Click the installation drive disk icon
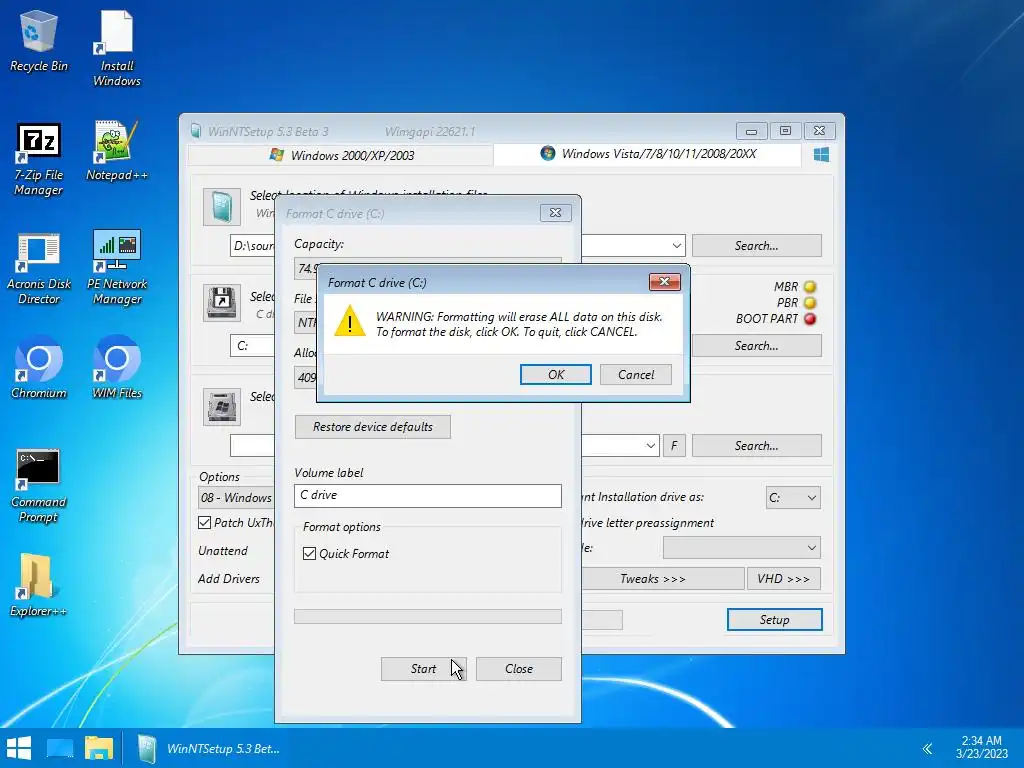Screen dimensions: 1024x768 pos(221,407)
